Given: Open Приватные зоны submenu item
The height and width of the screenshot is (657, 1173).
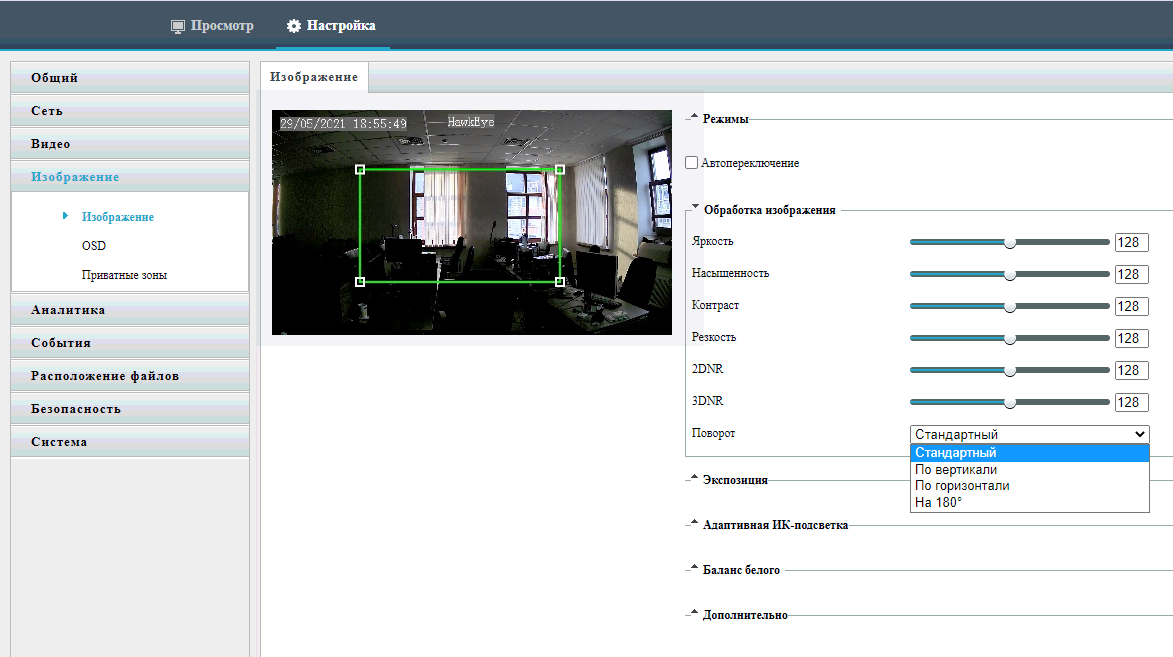Looking at the screenshot, I should 124,275.
